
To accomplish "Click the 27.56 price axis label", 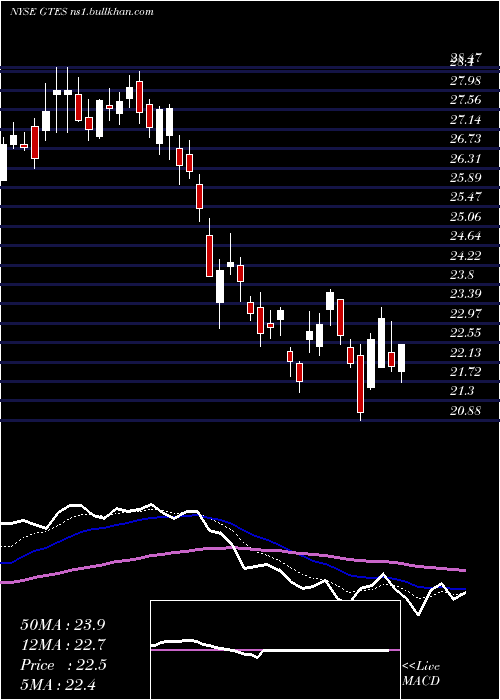I will click(x=466, y=100).
